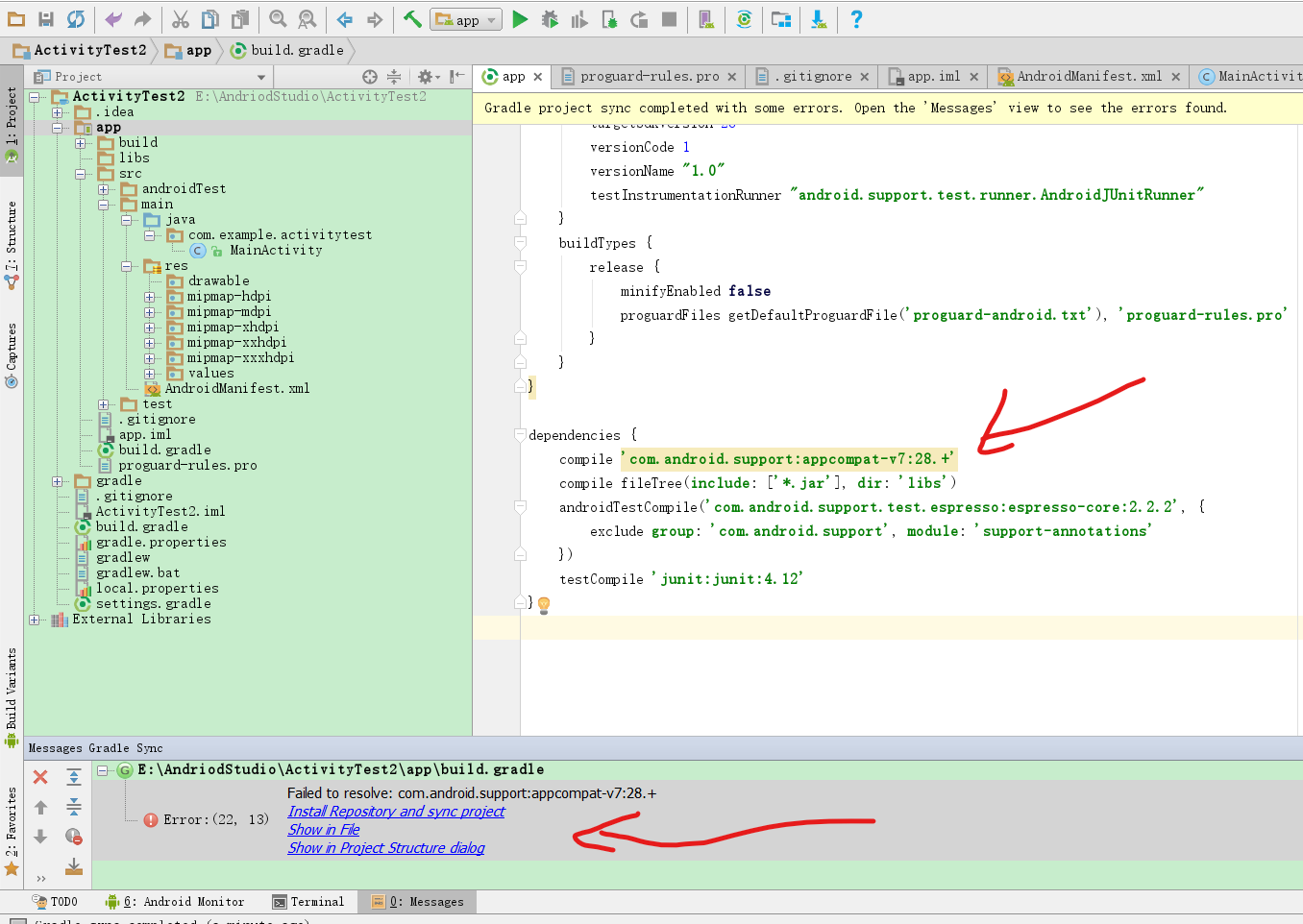This screenshot has height=924, width=1303.
Task: Stop execution with the square stop icon
Action: coord(670,19)
